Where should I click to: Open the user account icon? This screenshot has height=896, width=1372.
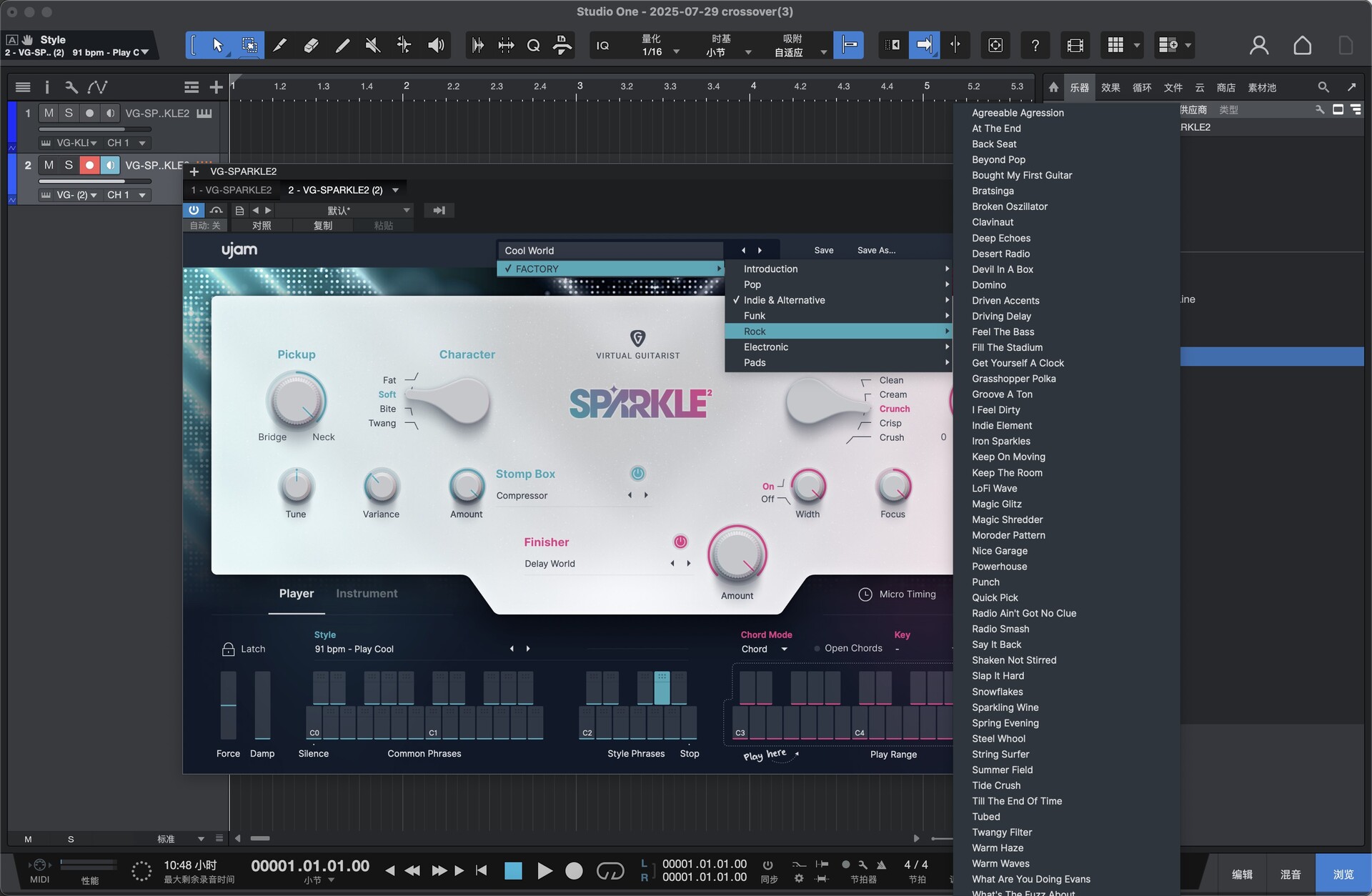(x=1259, y=46)
